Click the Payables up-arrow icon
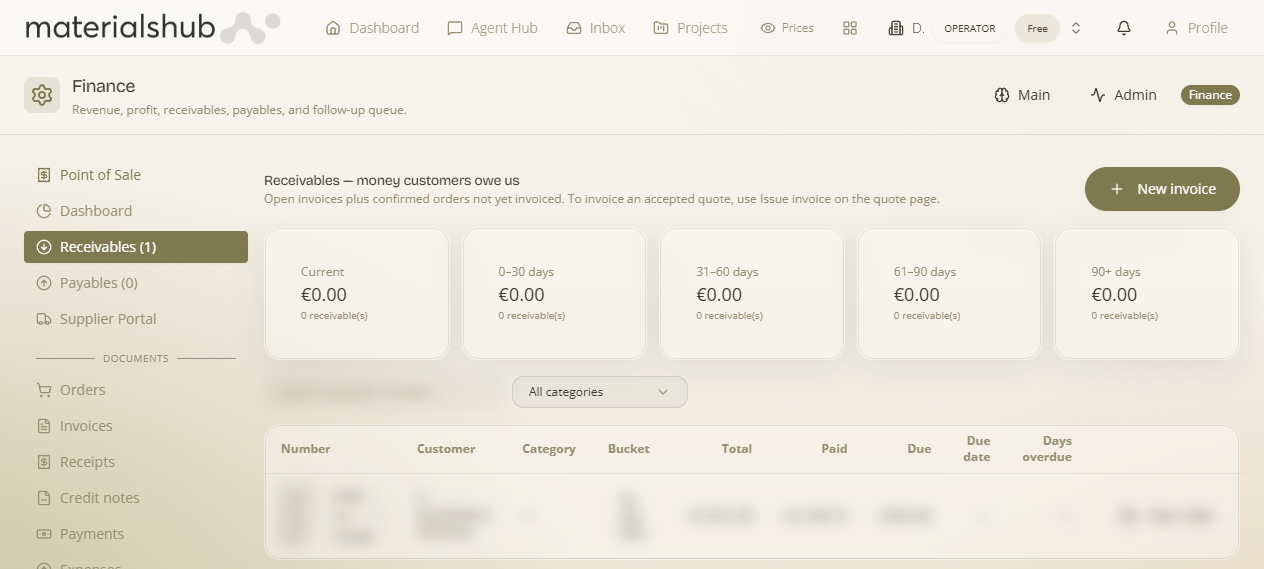Viewport: 1264px width, 569px height. click(x=43, y=283)
